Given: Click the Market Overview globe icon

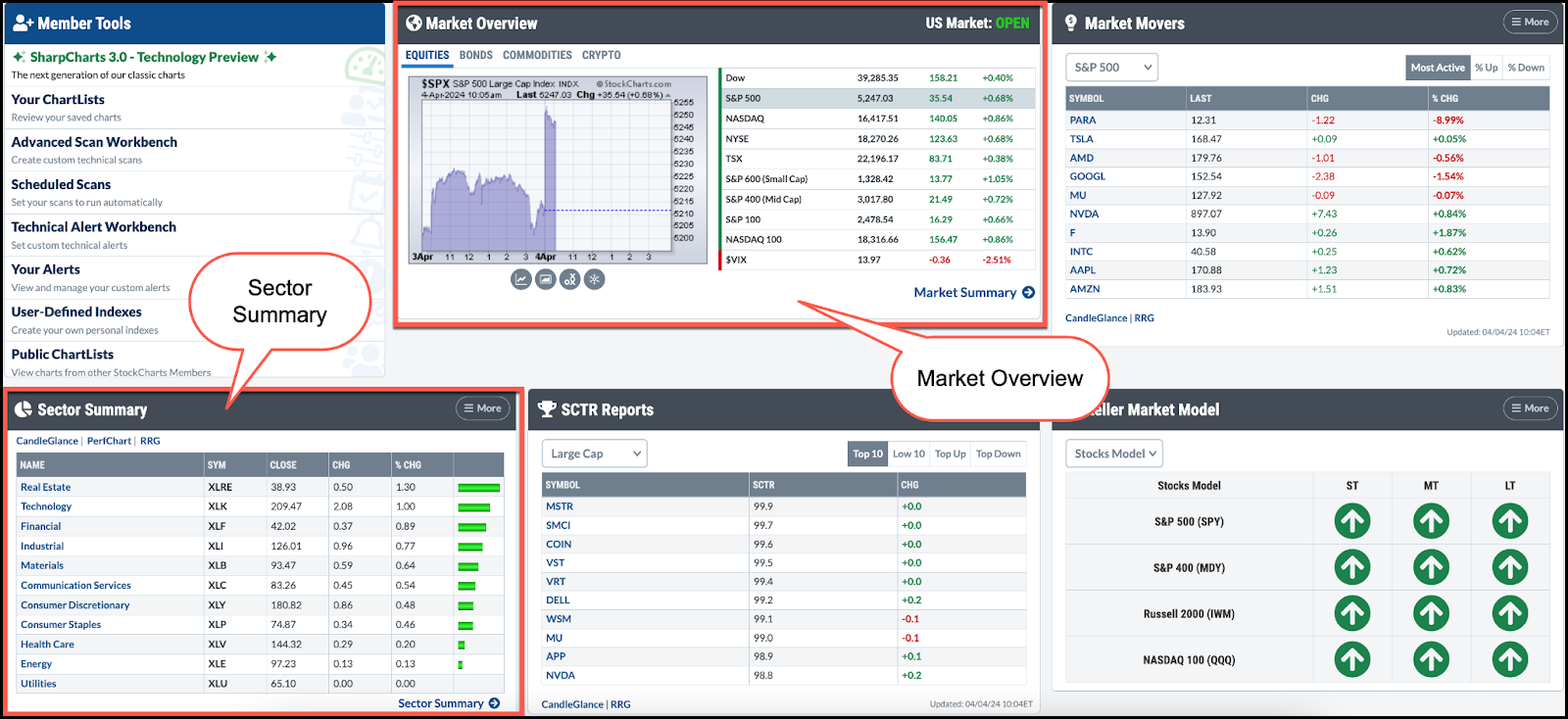Looking at the screenshot, I should [414, 23].
